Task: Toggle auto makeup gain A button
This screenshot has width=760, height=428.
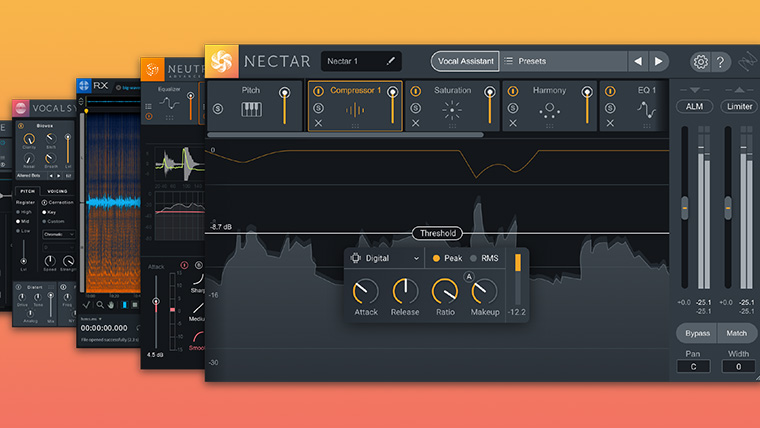Action: click(x=468, y=276)
